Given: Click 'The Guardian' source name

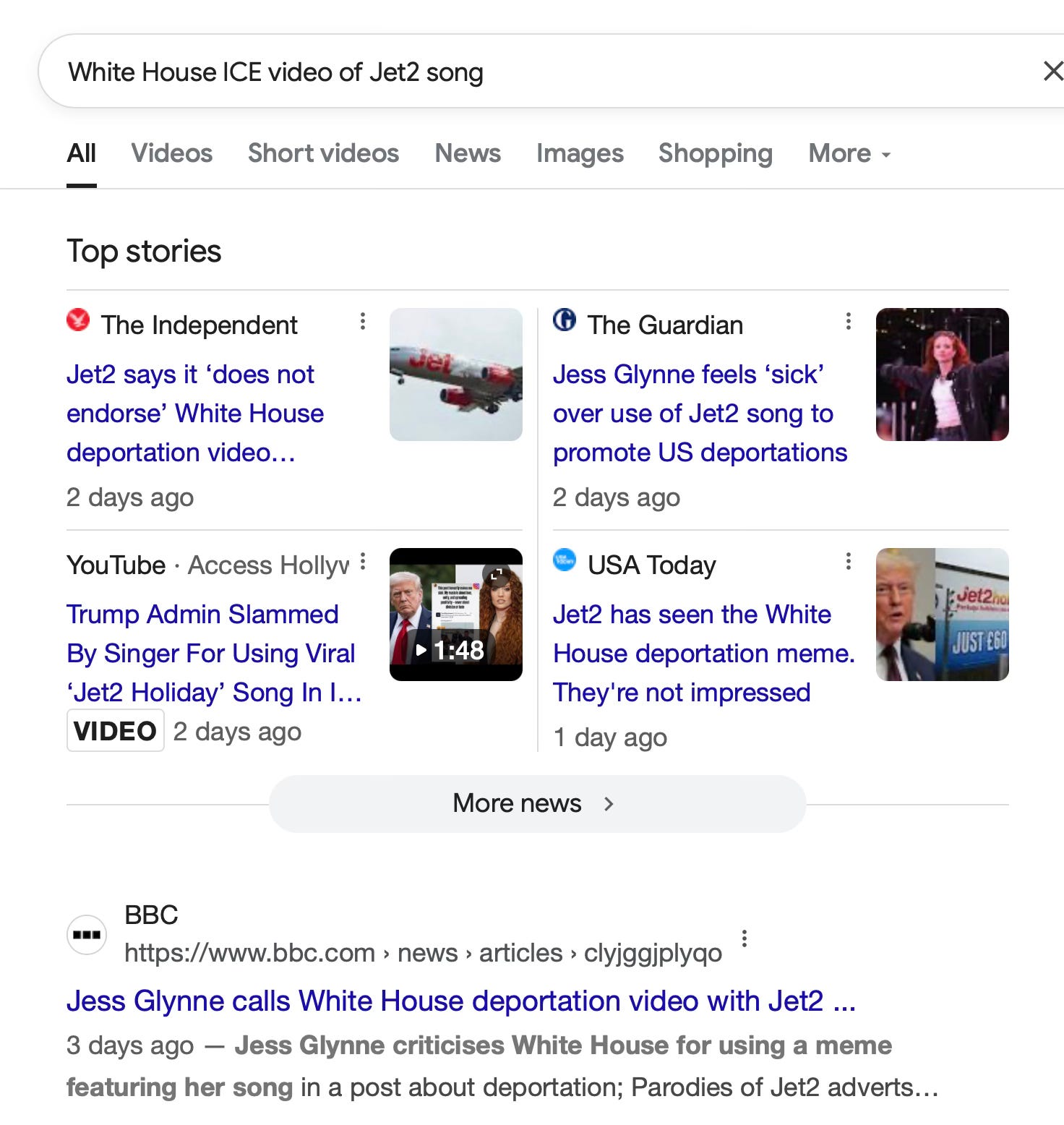Looking at the screenshot, I should (665, 325).
